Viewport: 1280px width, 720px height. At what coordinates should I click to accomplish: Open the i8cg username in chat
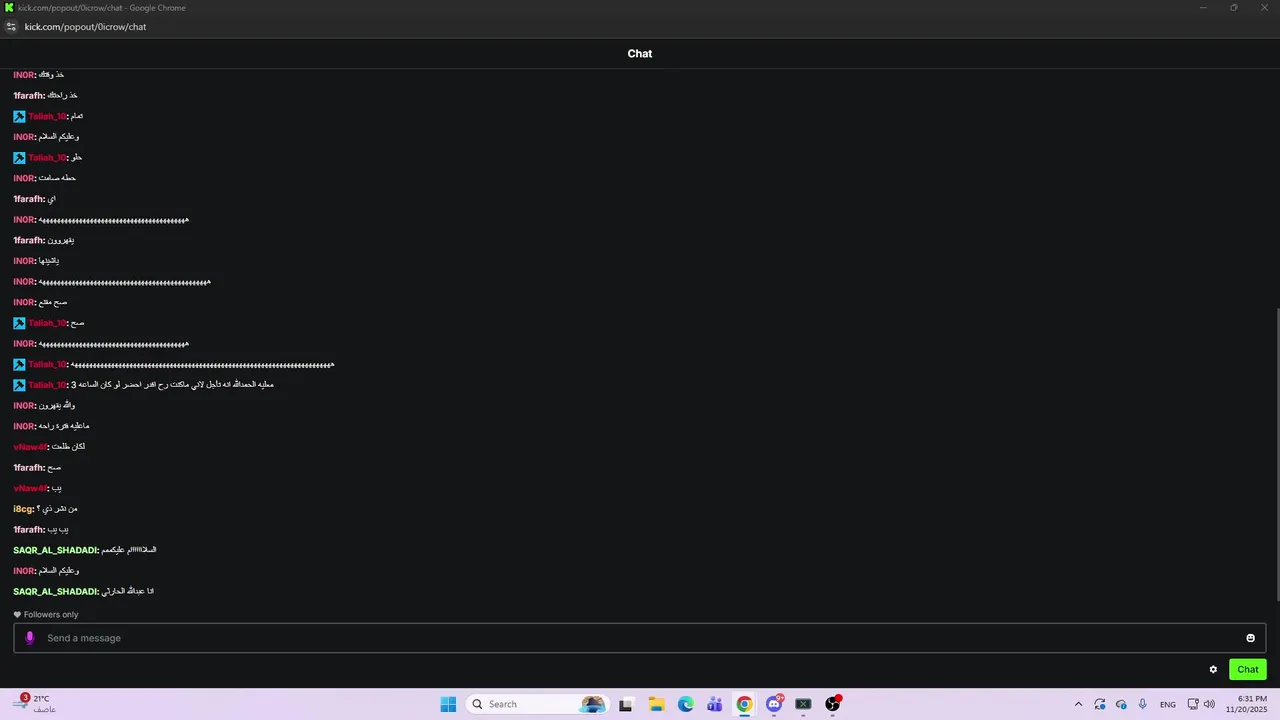[x=23, y=509]
